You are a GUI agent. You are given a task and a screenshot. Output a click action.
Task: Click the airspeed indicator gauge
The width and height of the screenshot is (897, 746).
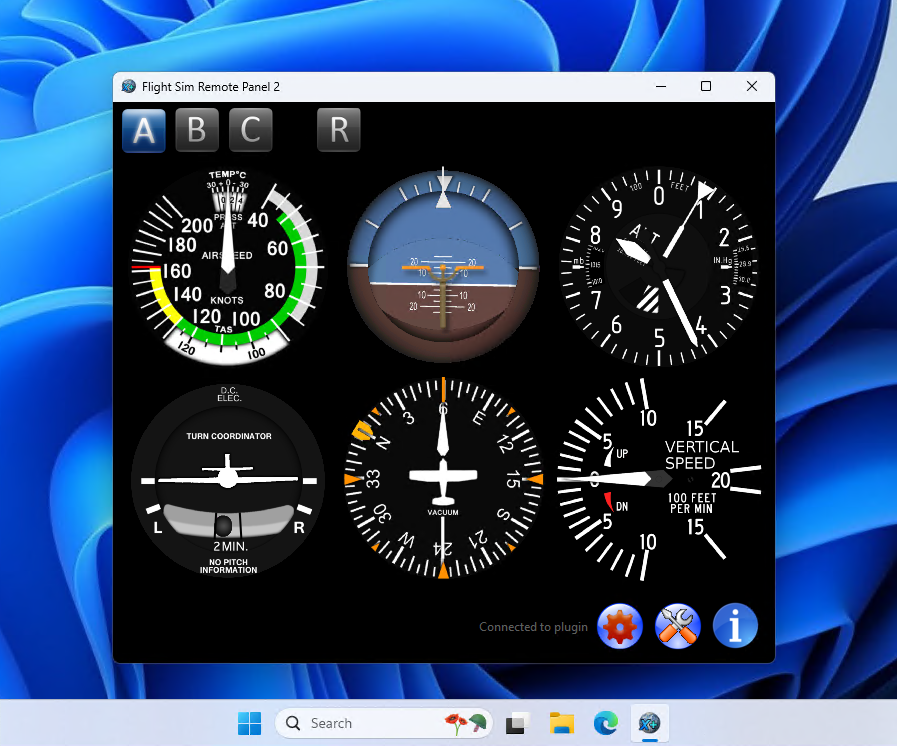coord(228,267)
